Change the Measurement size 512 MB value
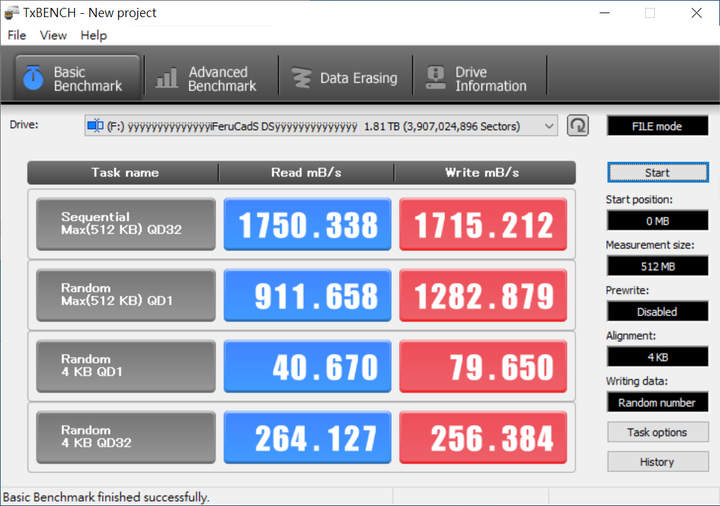The image size is (720, 506). 658,266
